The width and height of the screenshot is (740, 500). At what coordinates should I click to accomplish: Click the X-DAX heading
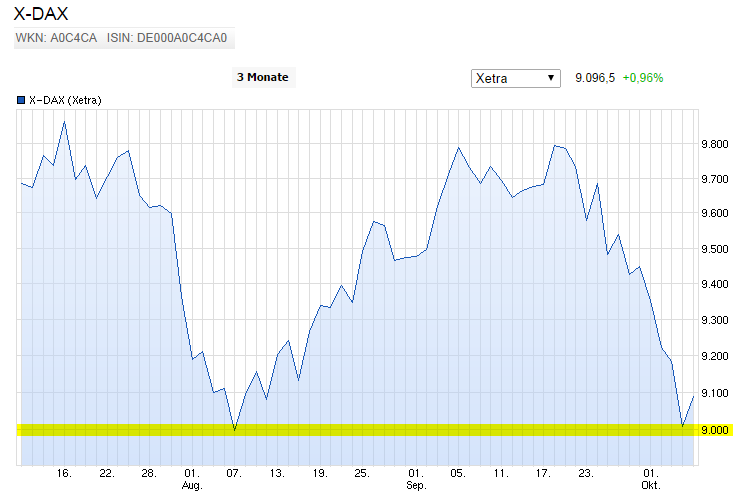41,14
